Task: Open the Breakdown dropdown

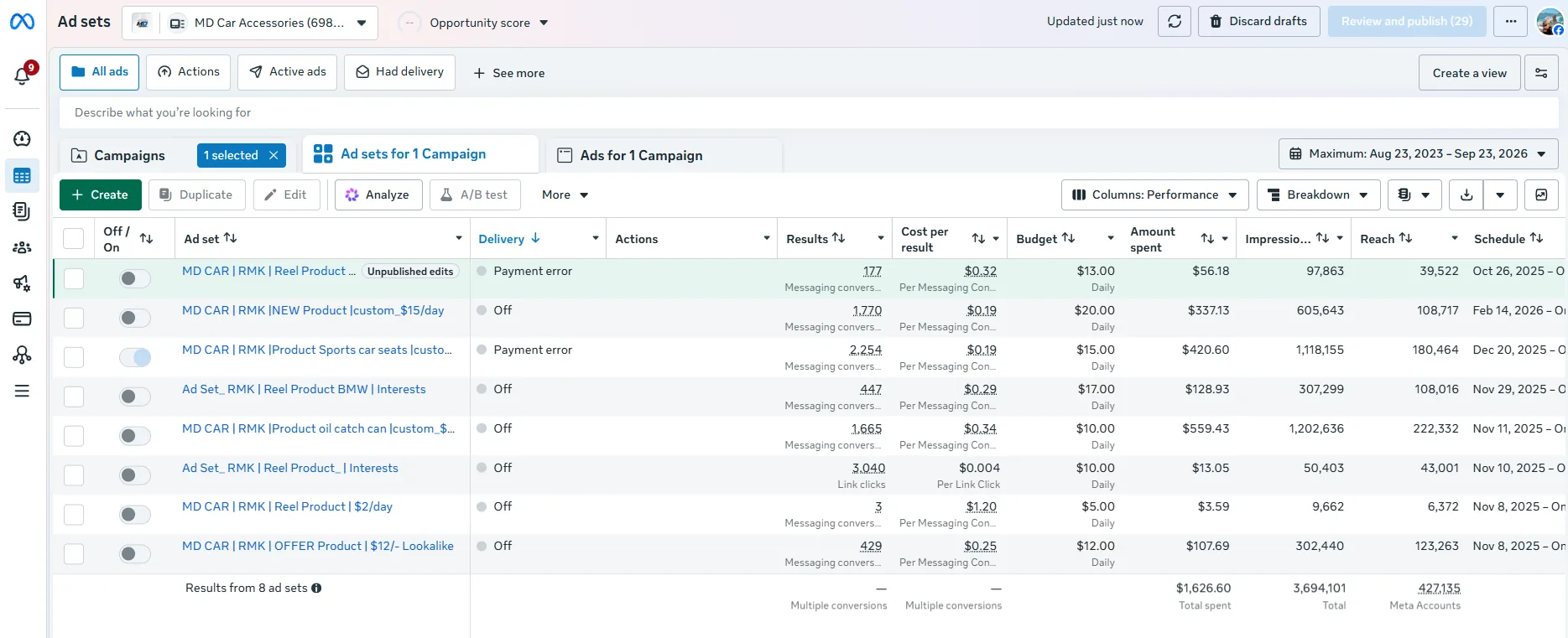Action: click(x=1318, y=195)
